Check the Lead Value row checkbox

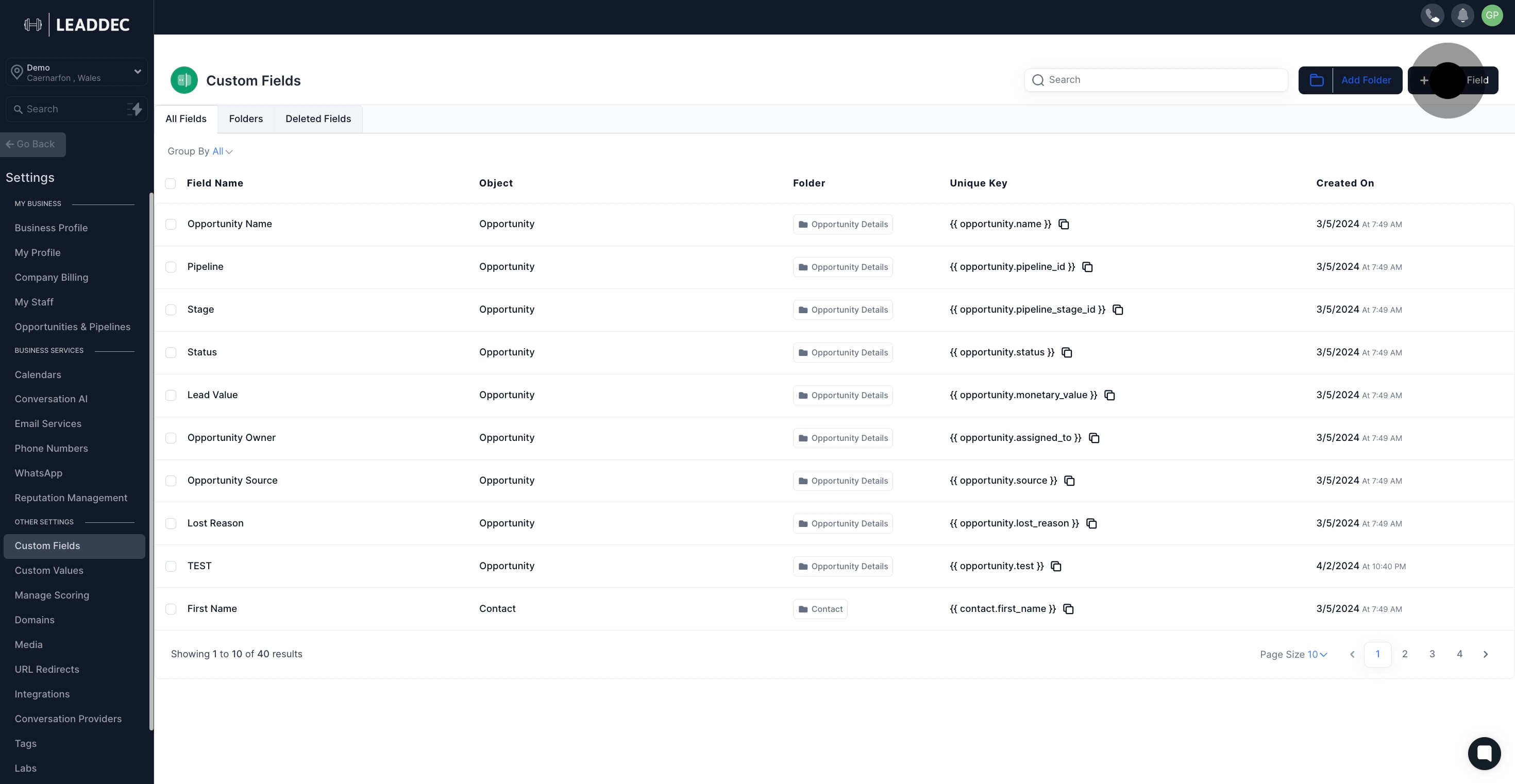pos(171,396)
